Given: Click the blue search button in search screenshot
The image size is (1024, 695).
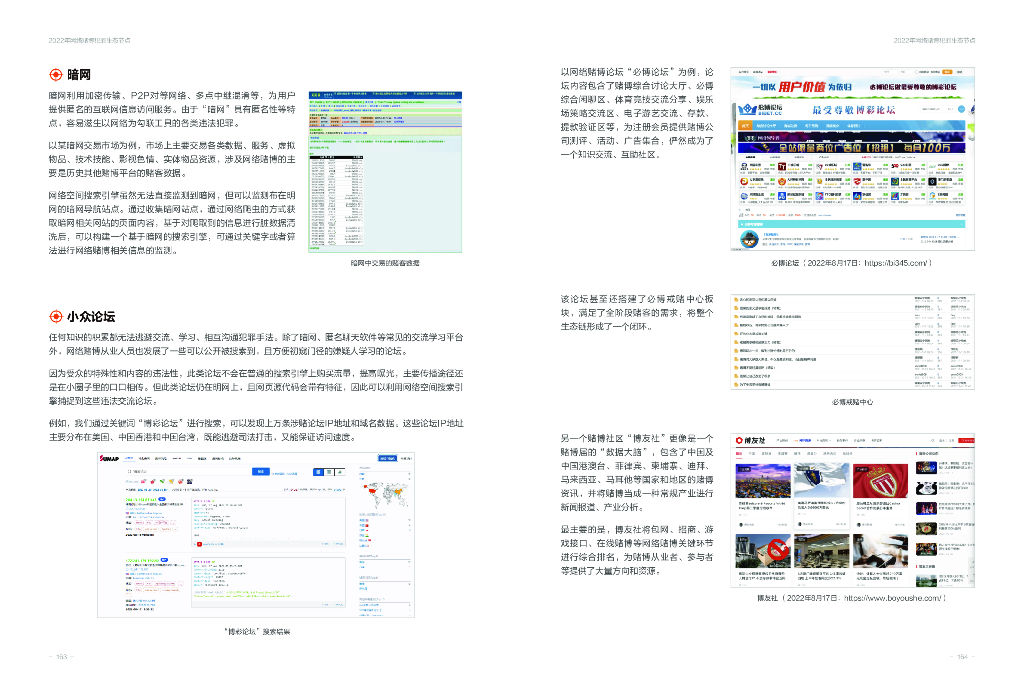Looking at the screenshot, I should click(261, 471).
